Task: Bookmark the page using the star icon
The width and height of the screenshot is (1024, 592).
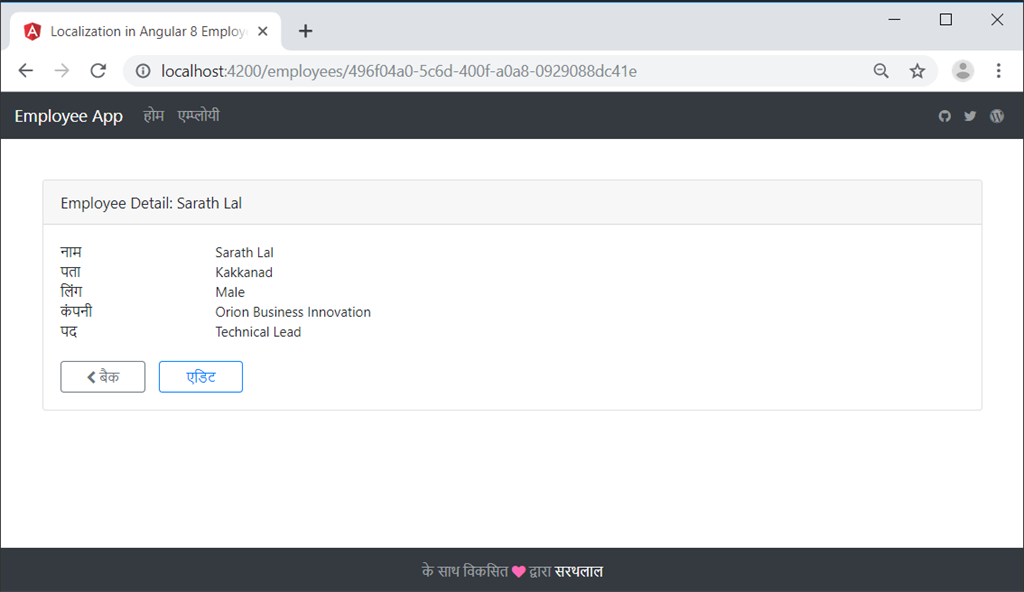Action: click(917, 71)
